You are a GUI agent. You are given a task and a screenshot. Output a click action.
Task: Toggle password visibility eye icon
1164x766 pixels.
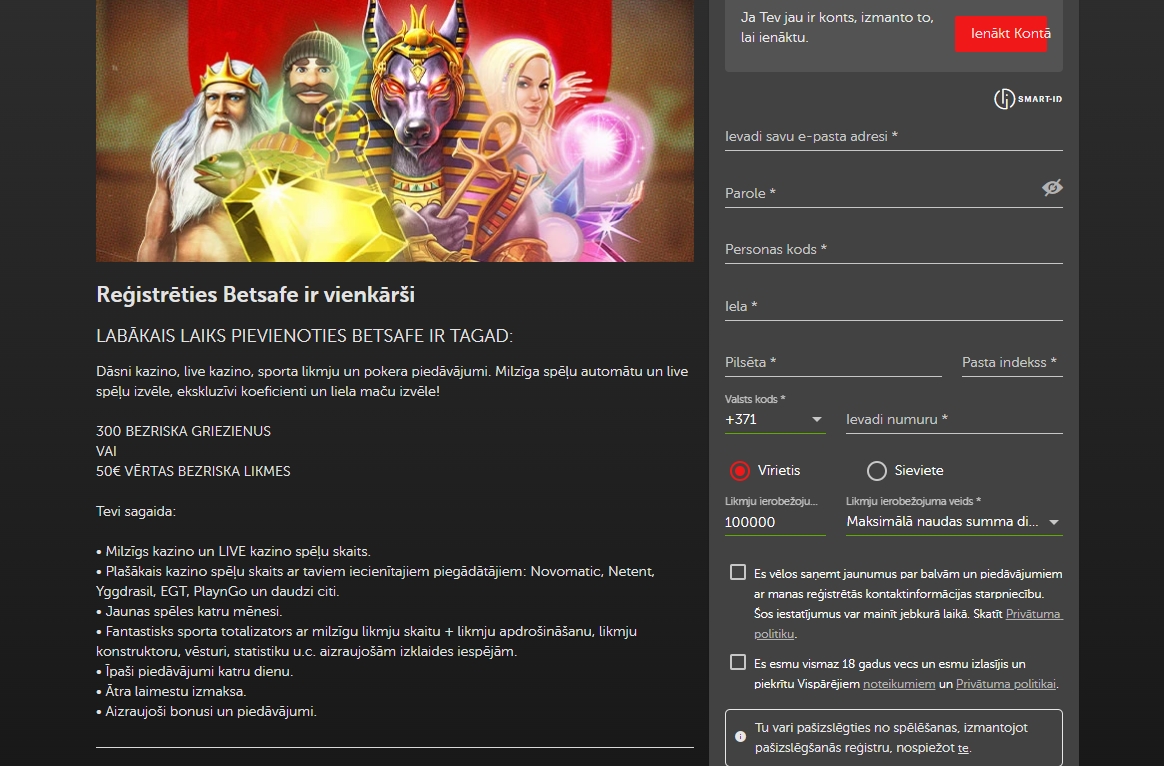(1052, 188)
